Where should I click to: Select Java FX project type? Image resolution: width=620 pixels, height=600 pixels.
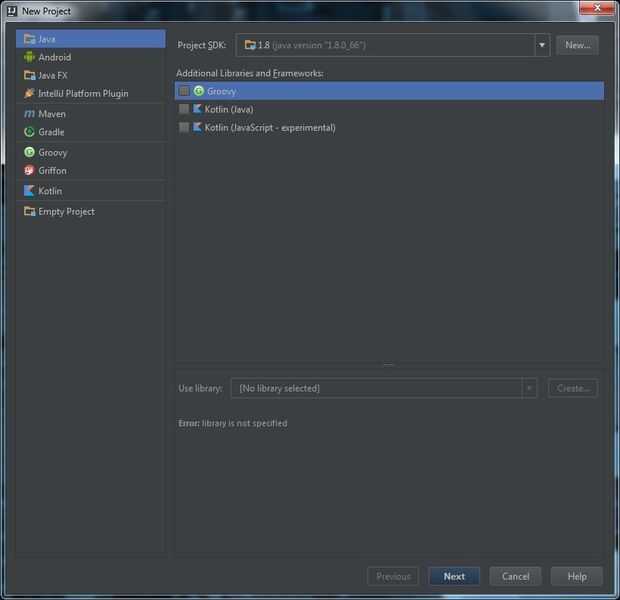pyautogui.click(x=91, y=75)
